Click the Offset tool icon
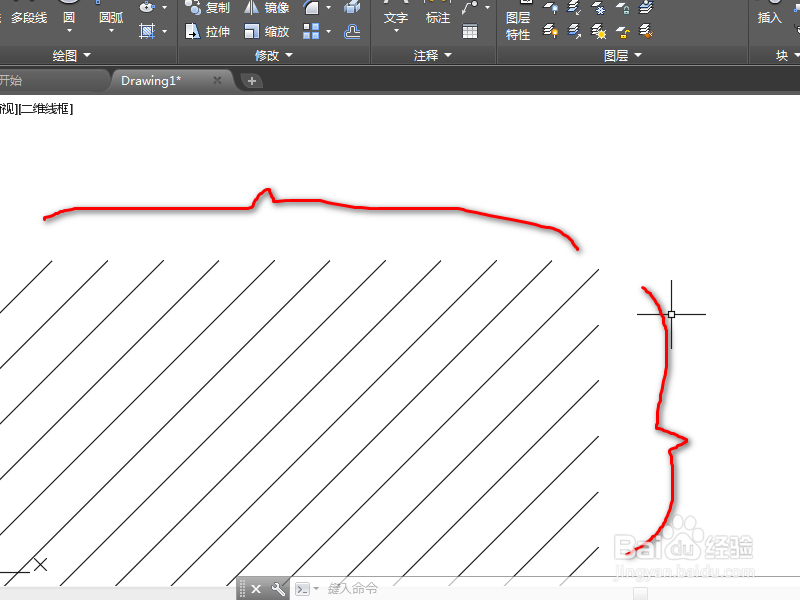Viewport: 800px width, 600px height. click(x=352, y=32)
